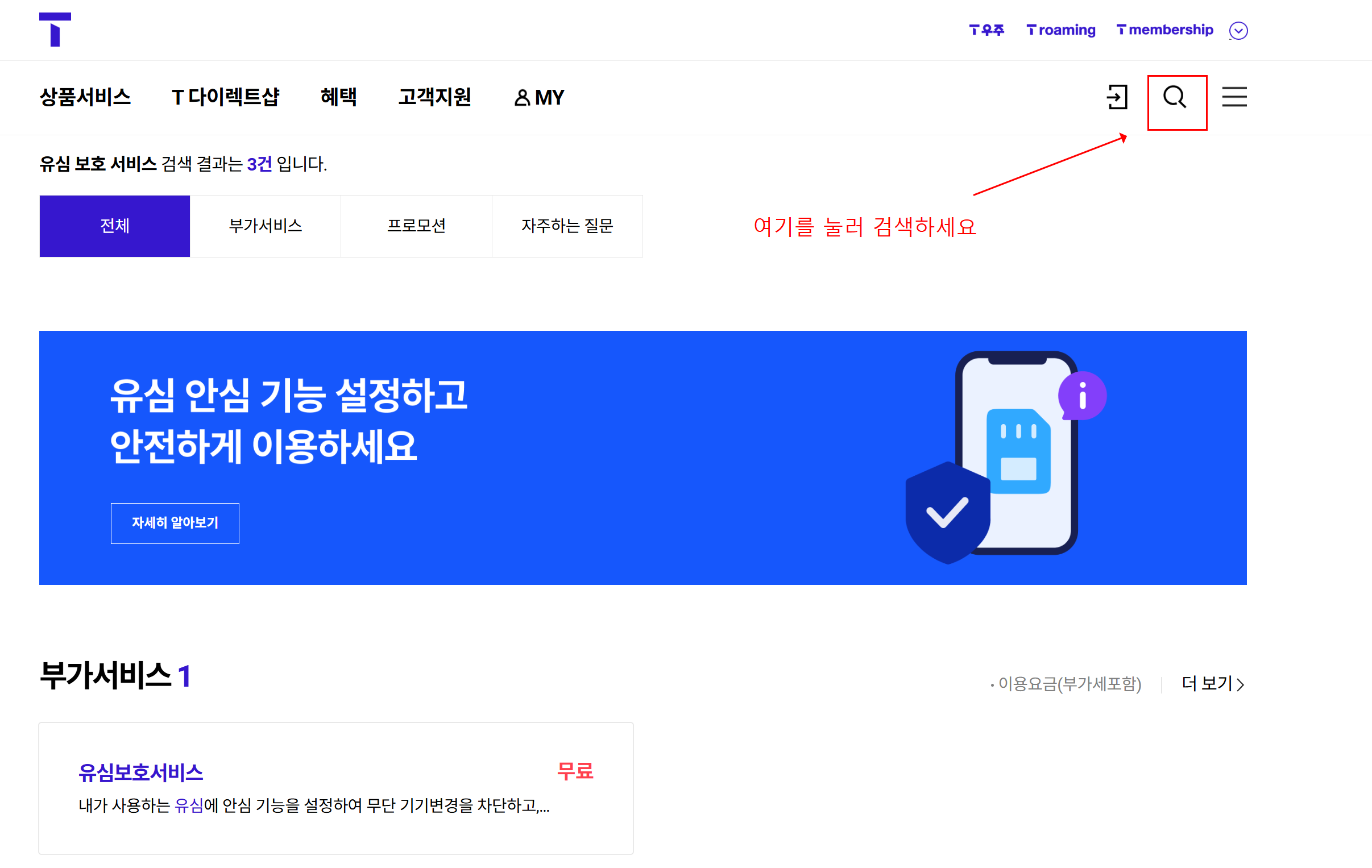Switch to the 자주하는 질문 tab
Viewport: 1372px width, 868px height.
[x=567, y=226]
